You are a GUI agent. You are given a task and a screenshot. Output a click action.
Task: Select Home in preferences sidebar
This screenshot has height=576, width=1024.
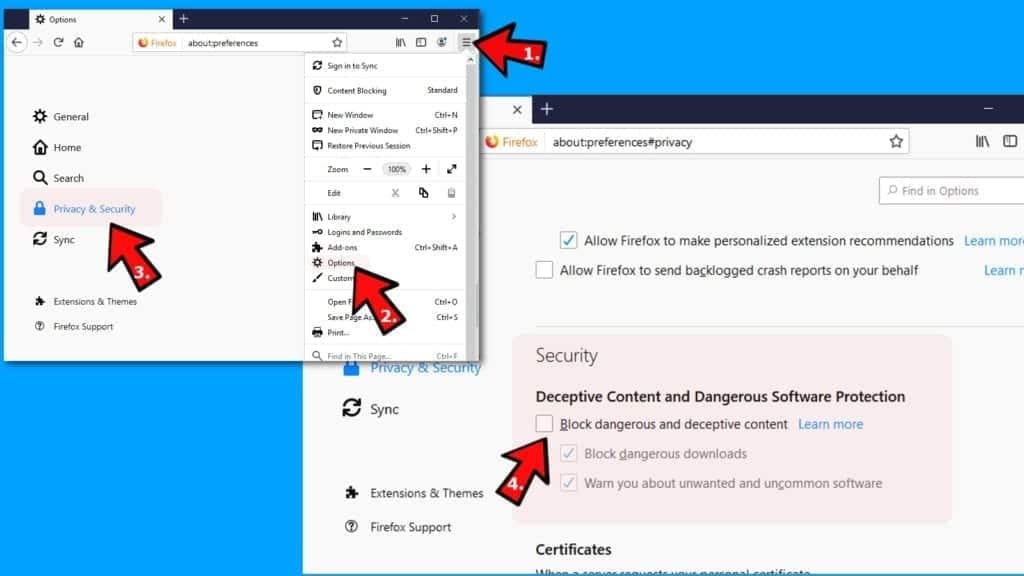pyautogui.click(x=57, y=148)
